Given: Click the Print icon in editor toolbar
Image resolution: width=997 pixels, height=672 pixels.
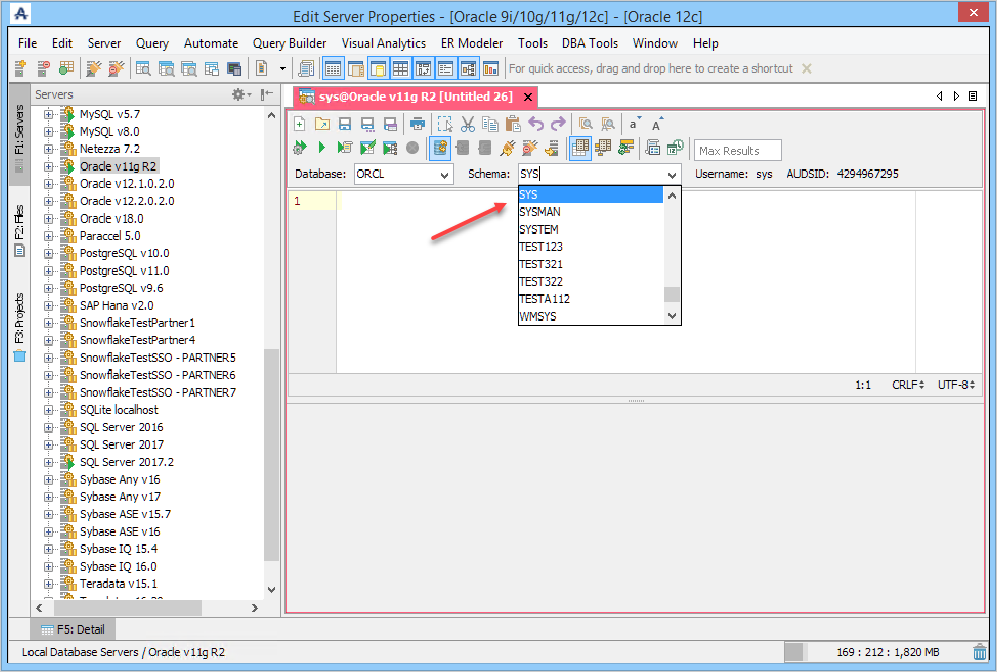Looking at the screenshot, I should [x=417, y=124].
